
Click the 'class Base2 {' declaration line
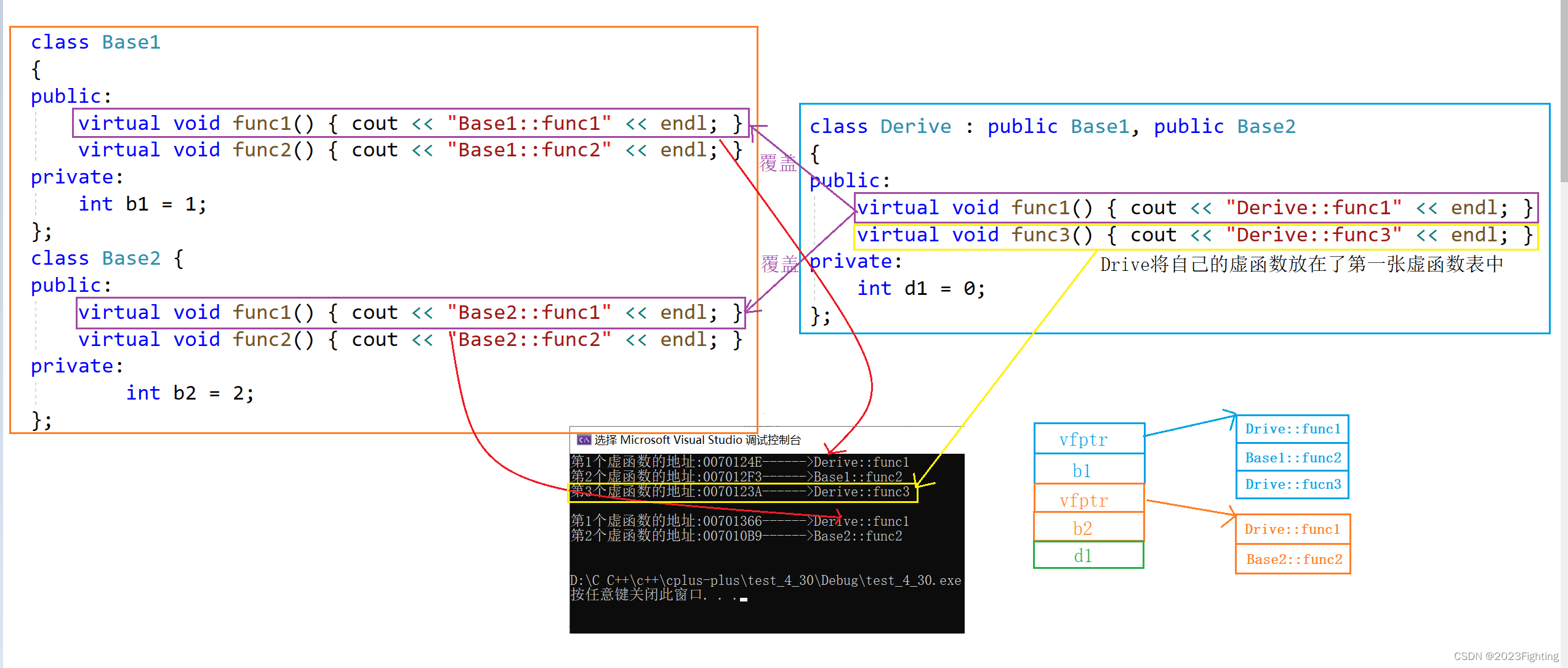(x=107, y=258)
